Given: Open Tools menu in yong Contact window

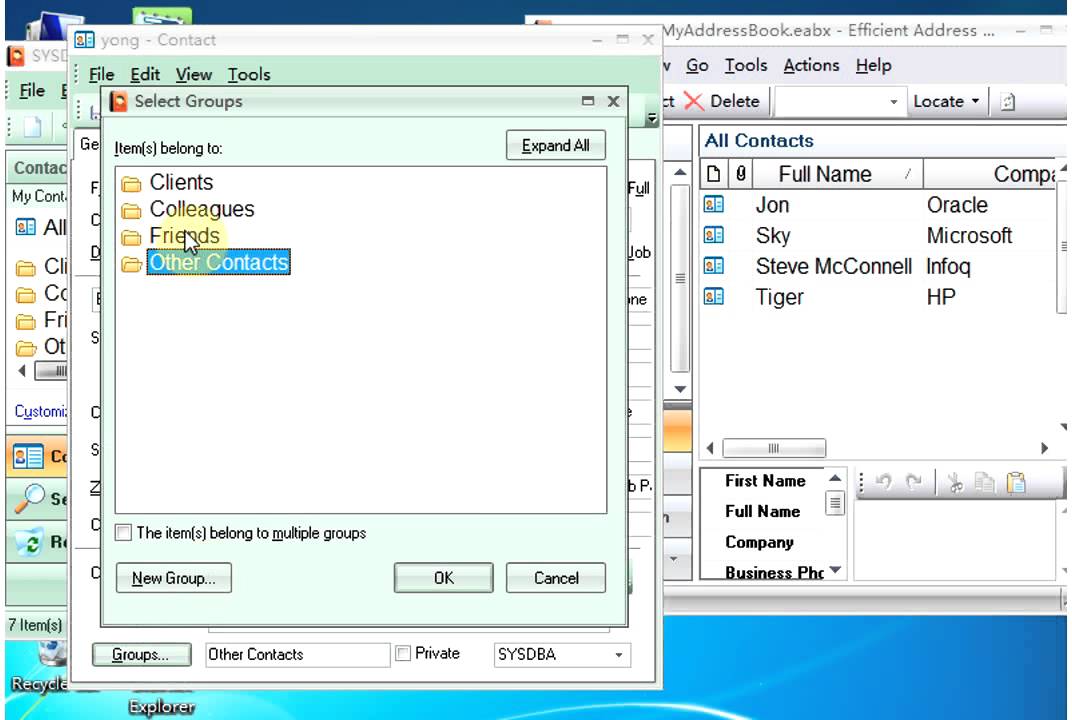Looking at the screenshot, I should (249, 75).
